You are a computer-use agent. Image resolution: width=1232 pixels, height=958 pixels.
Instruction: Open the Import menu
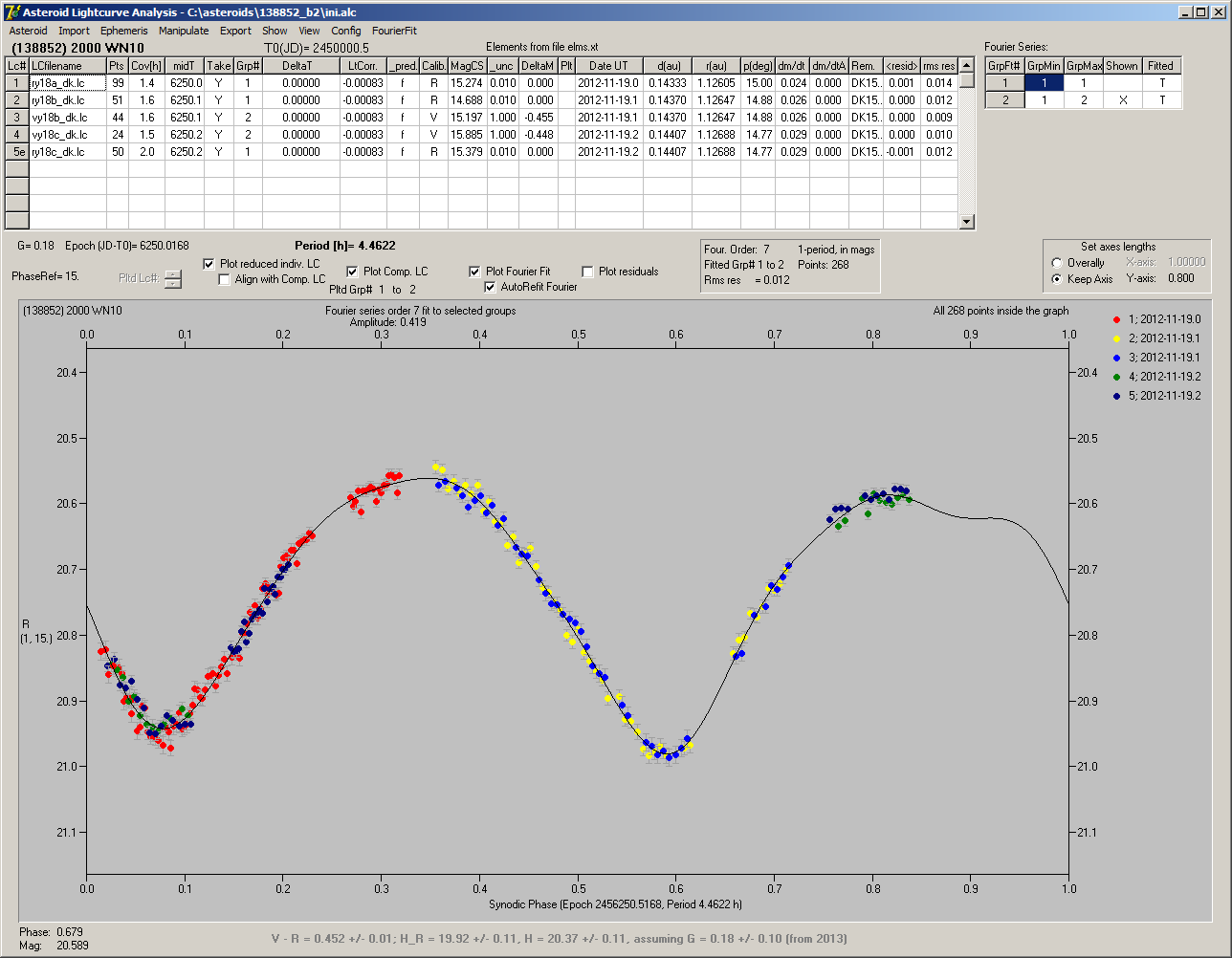coord(74,31)
